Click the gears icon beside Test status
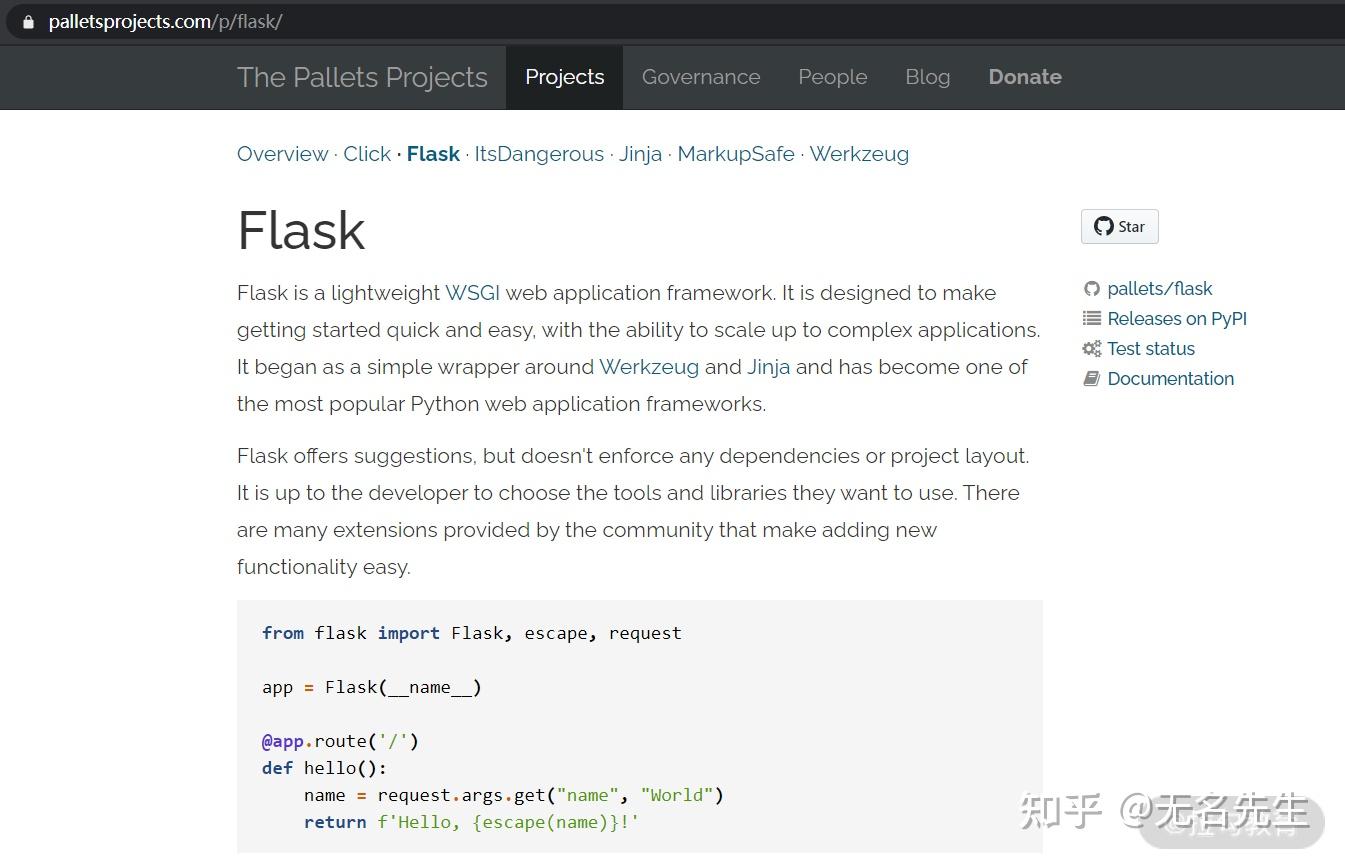 (x=1091, y=348)
